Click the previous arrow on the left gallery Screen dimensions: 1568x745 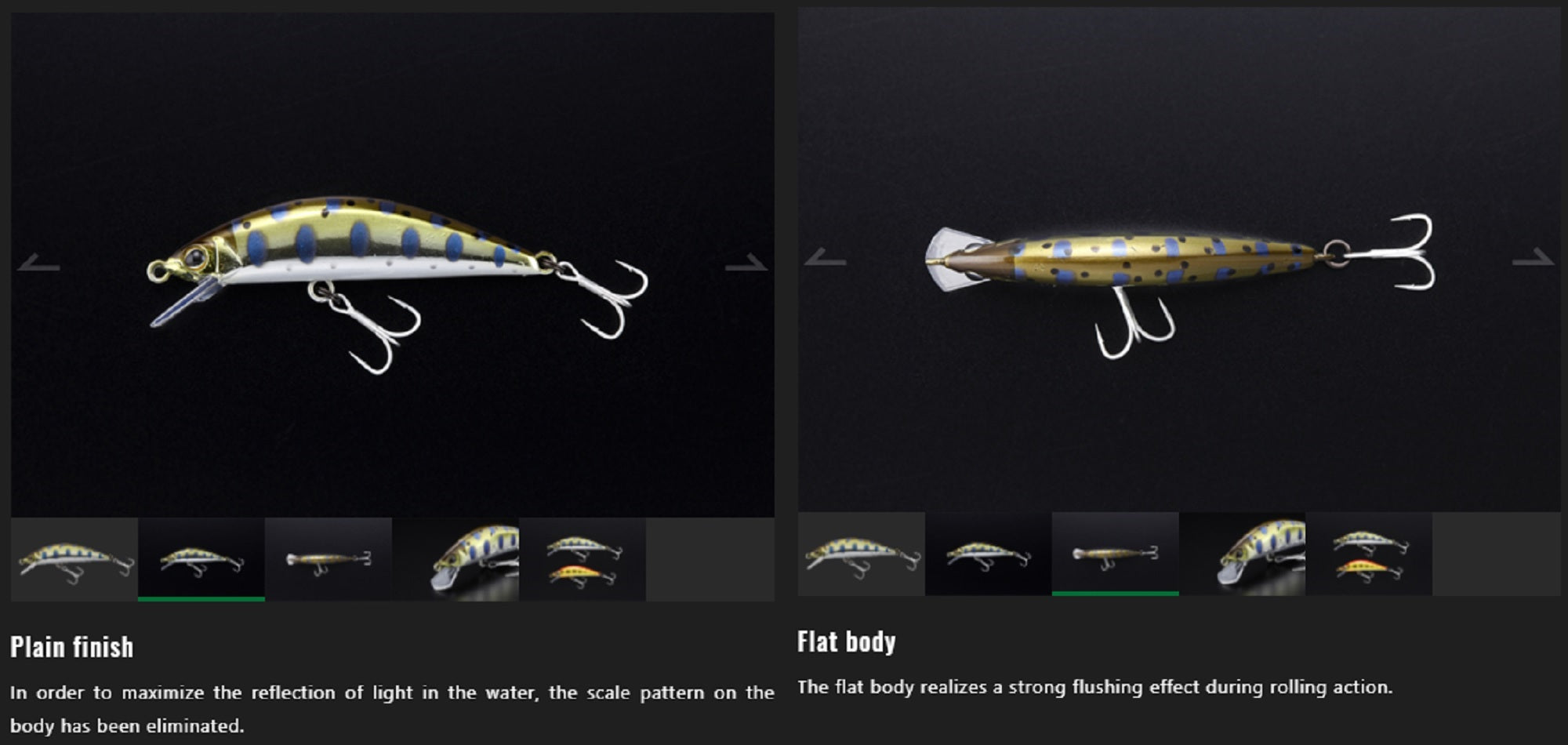[x=38, y=263]
